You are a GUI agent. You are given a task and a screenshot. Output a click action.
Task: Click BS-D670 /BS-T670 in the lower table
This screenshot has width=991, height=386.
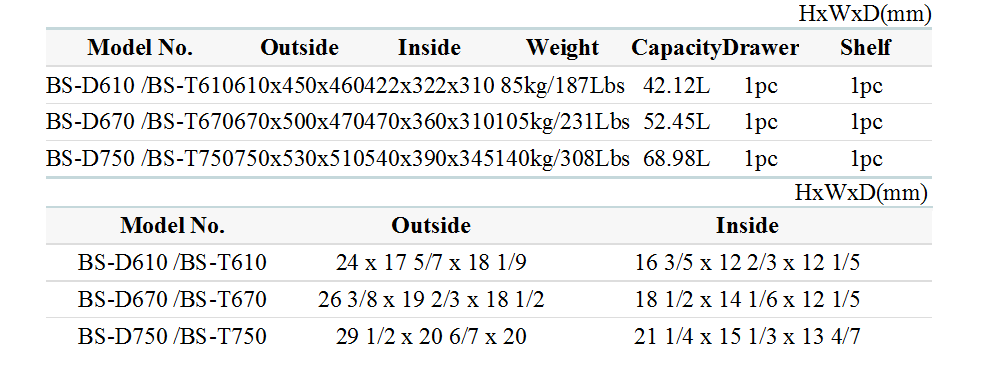pyautogui.click(x=172, y=299)
